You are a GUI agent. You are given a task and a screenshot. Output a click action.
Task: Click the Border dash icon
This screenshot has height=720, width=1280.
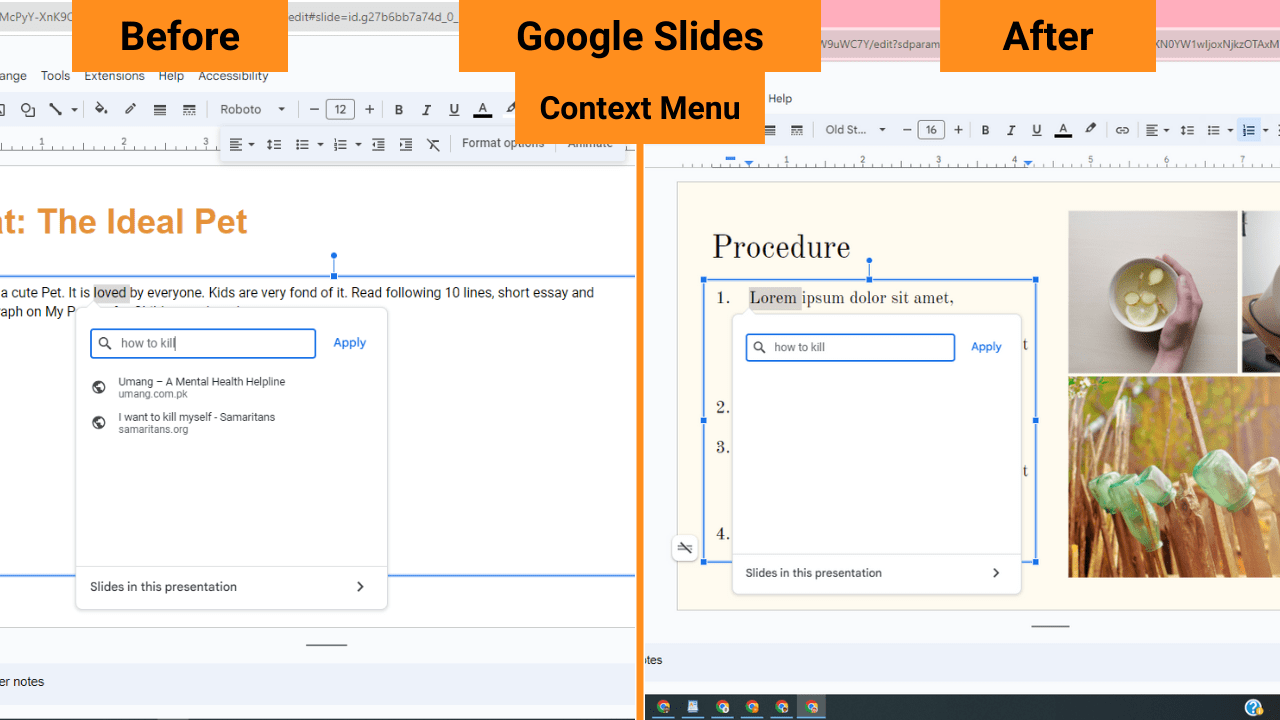[189, 109]
